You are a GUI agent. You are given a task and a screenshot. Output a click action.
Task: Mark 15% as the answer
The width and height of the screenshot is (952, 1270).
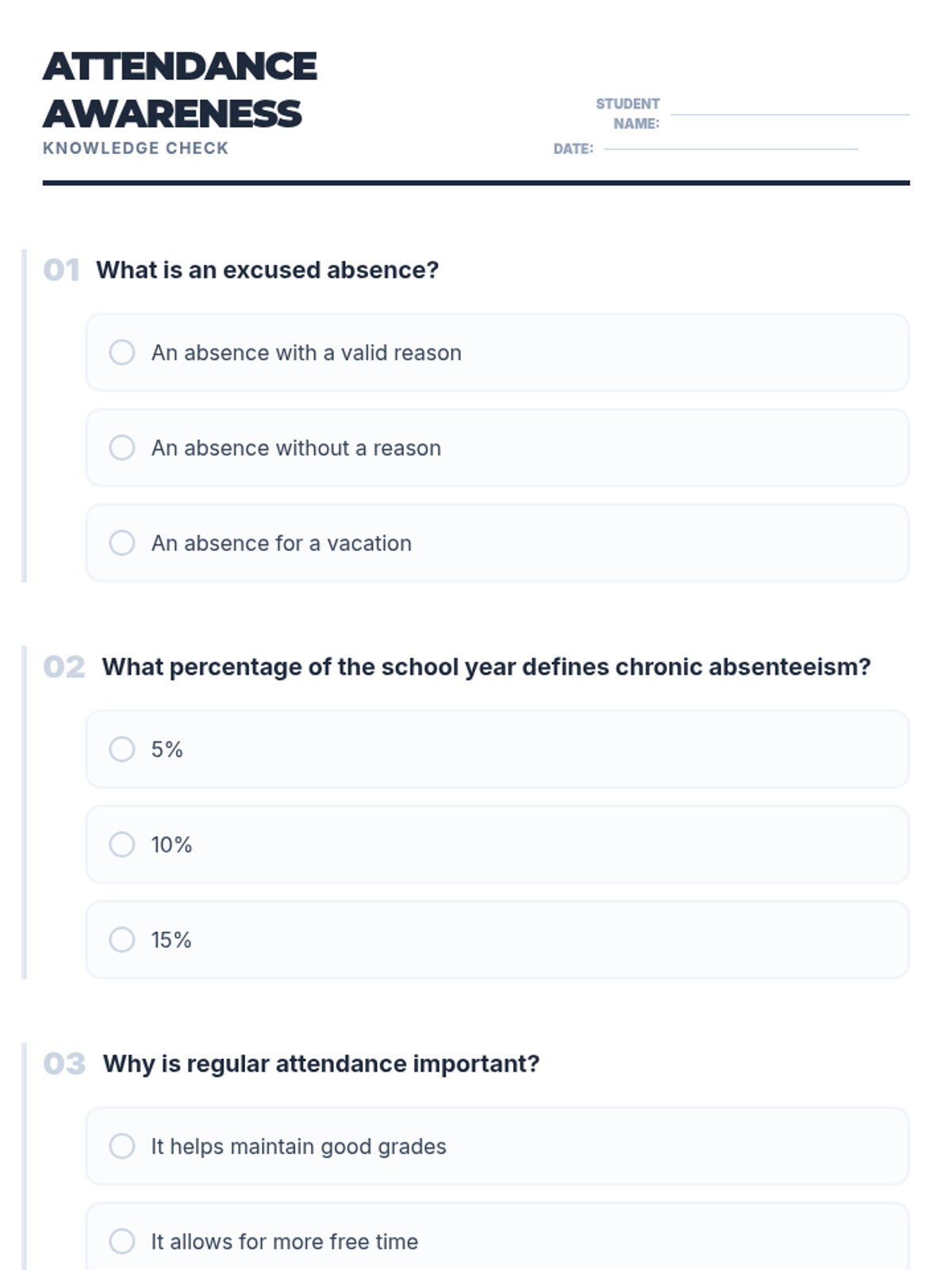(x=122, y=940)
